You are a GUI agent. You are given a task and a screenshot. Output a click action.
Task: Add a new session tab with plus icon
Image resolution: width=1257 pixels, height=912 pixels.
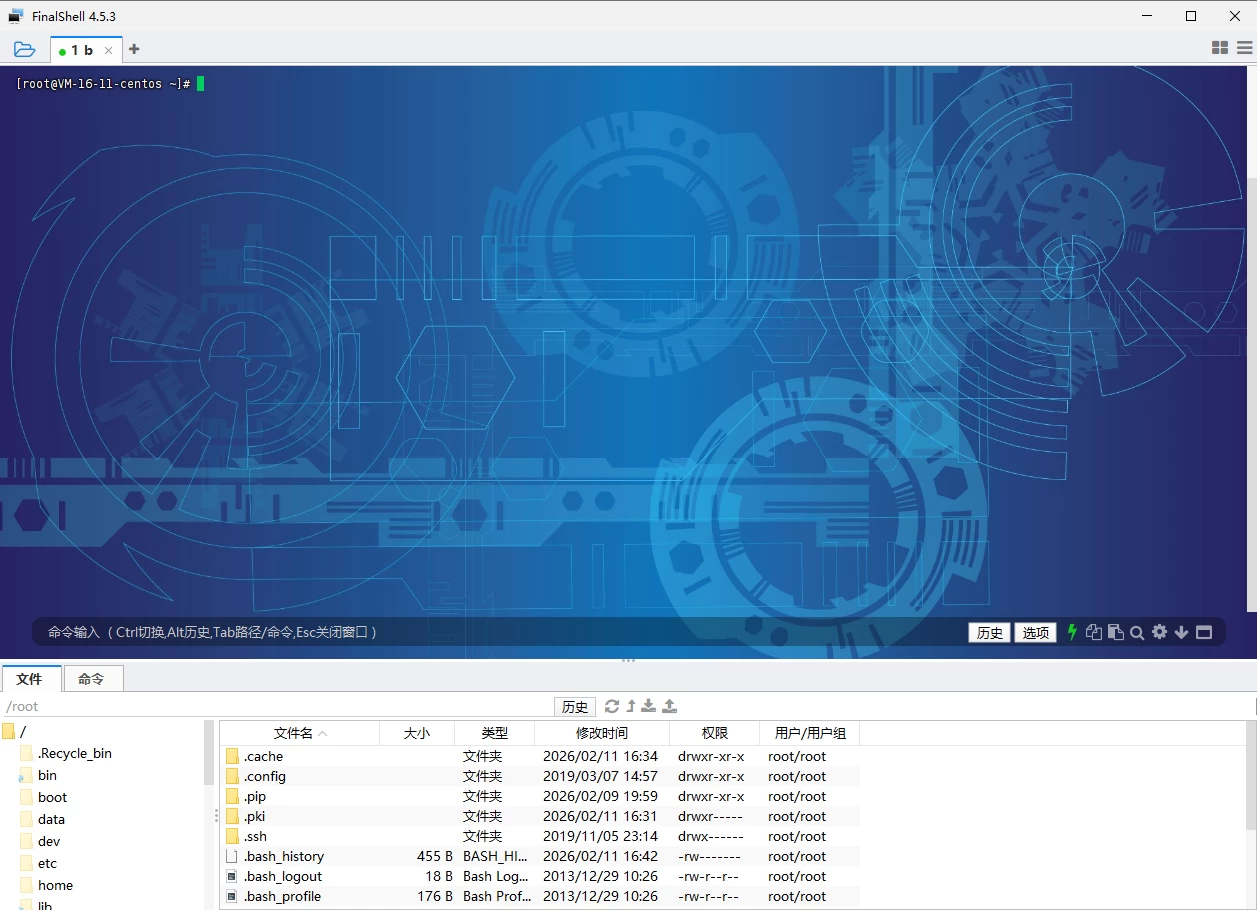pos(134,49)
